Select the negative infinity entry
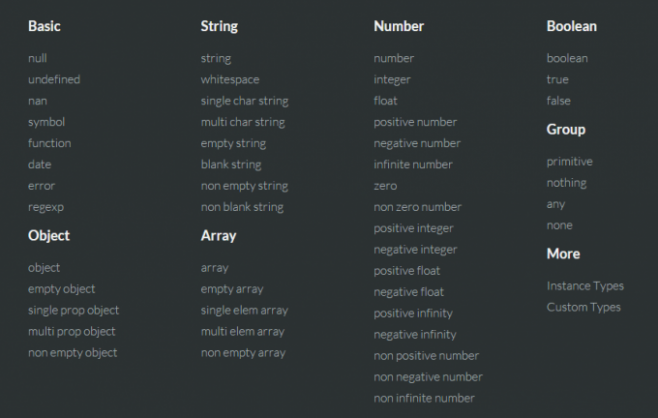The image size is (658, 418). [415, 334]
